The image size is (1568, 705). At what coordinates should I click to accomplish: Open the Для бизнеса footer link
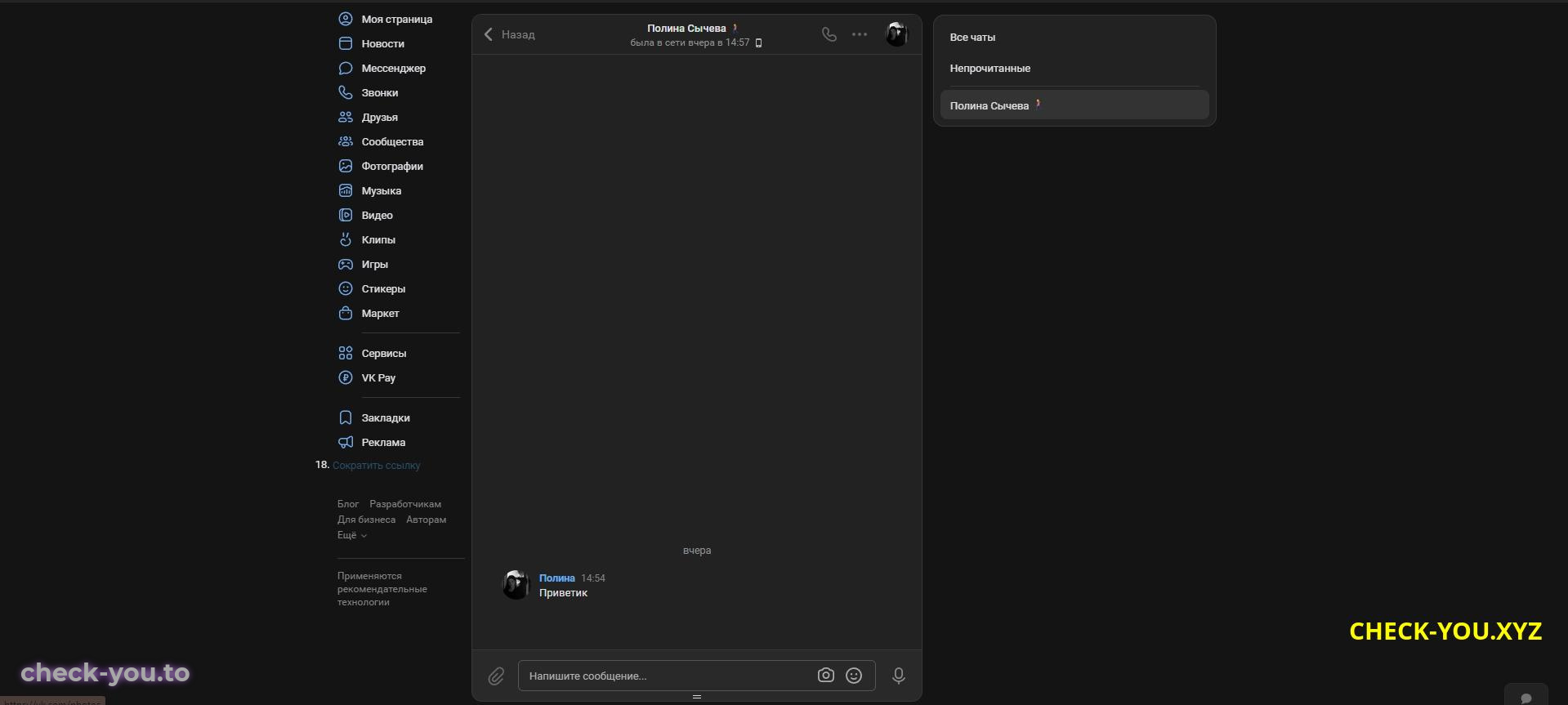[366, 520]
